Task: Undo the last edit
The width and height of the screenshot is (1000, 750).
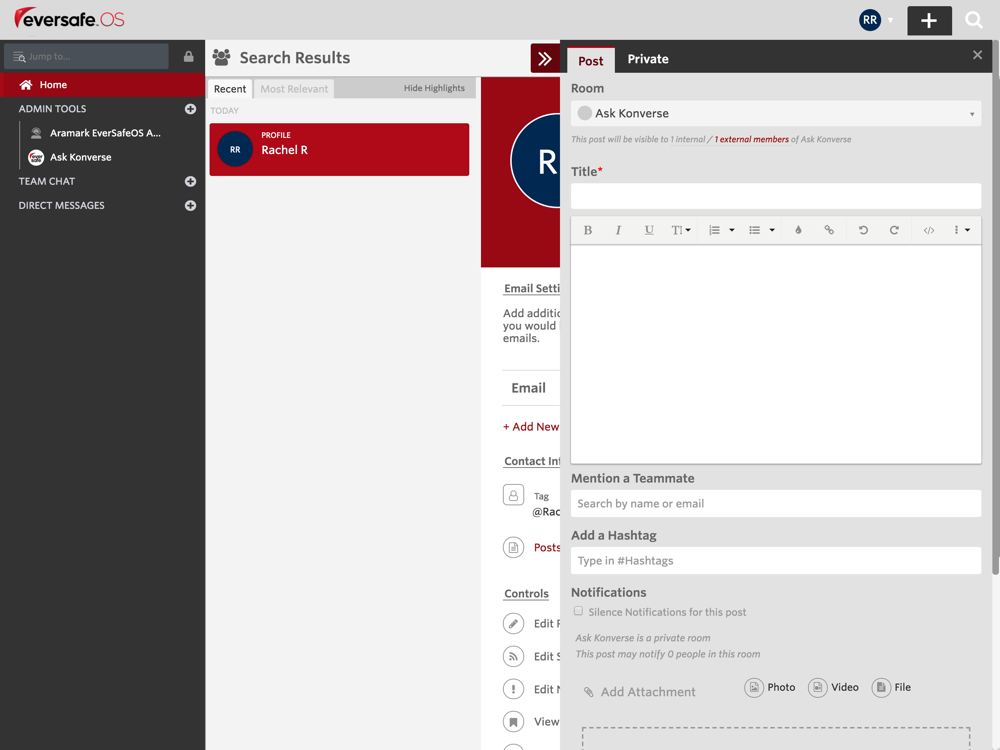Action: pyautogui.click(x=863, y=230)
